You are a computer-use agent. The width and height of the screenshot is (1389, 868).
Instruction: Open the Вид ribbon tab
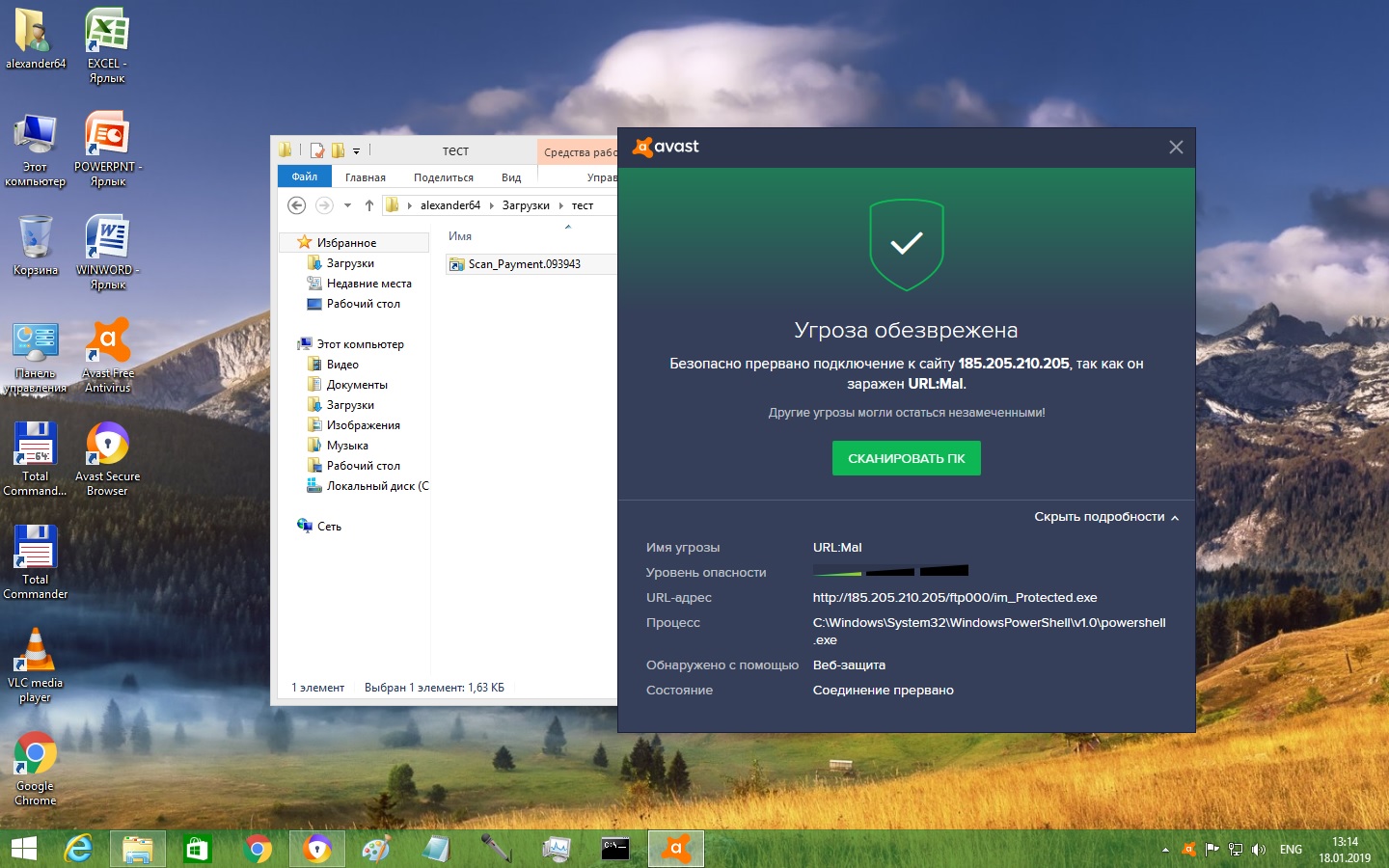pos(511,177)
